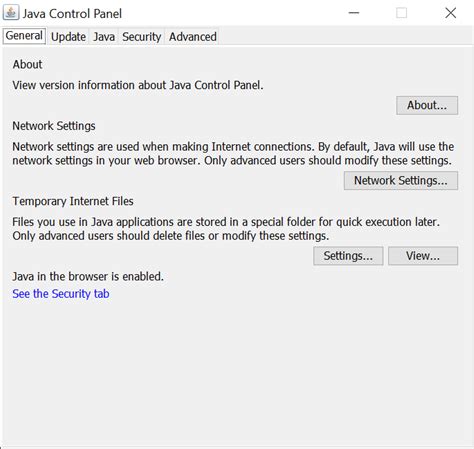Click the 'Temporary Internet Files' heading

[73, 201]
